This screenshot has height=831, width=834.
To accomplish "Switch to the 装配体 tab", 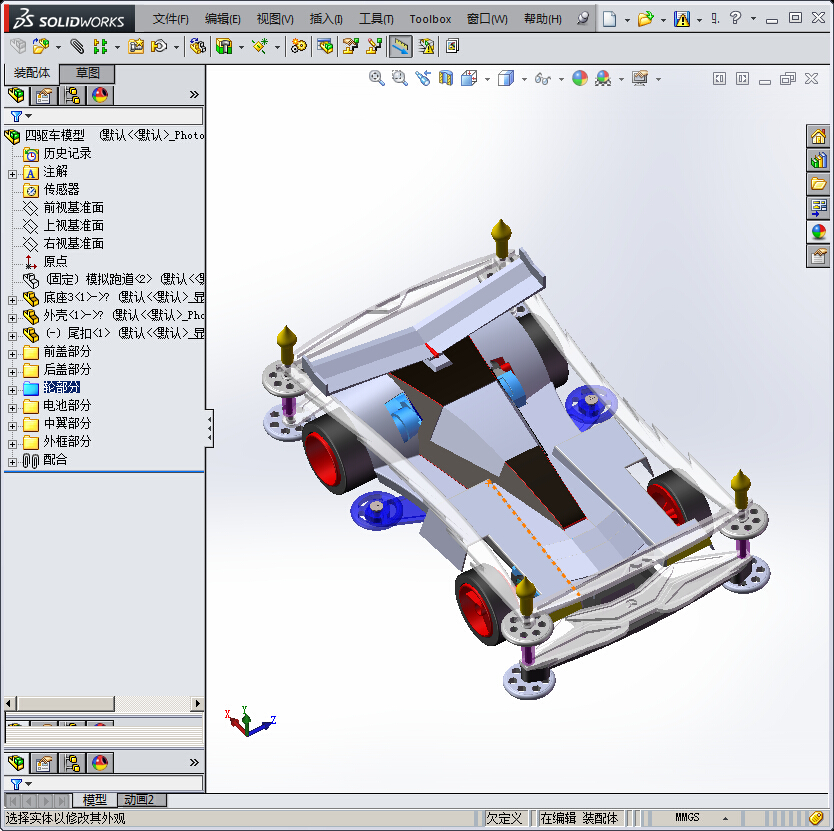I will point(31,73).
